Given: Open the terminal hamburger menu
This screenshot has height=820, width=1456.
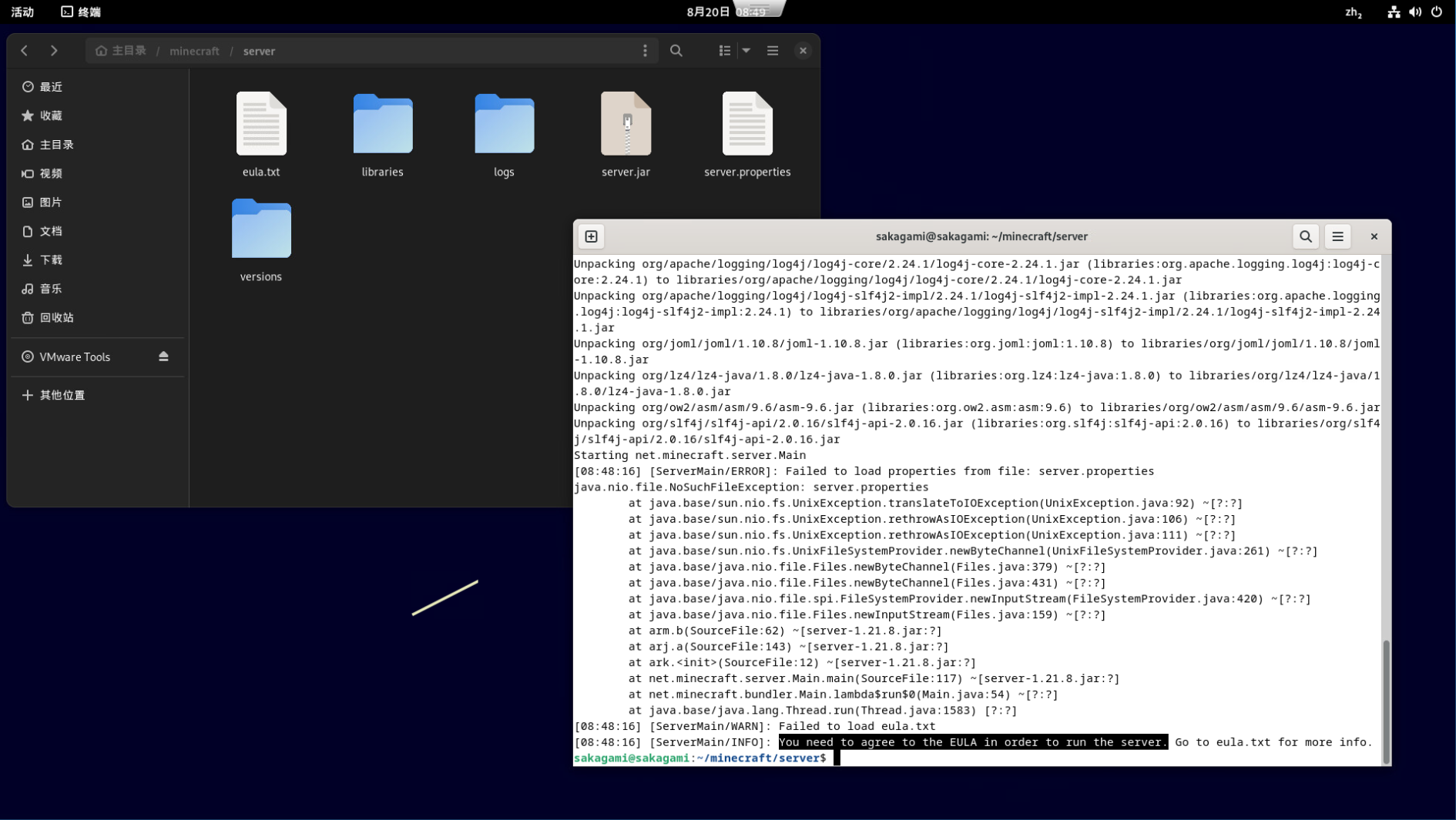Looking at the screenshot, I should tap(1337, 236).
